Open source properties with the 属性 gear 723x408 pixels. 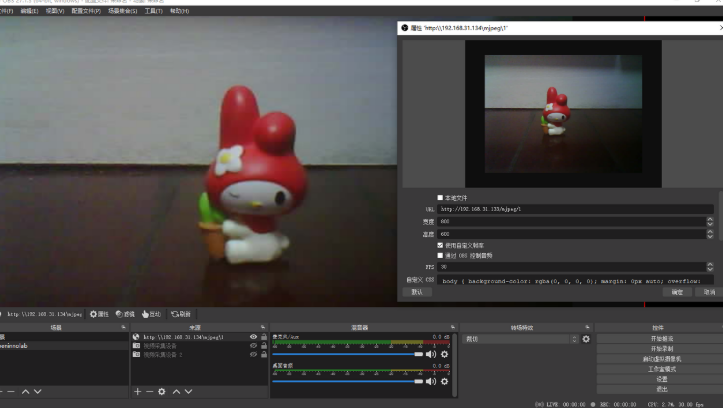pyautogui.click(x=99, y=313)
